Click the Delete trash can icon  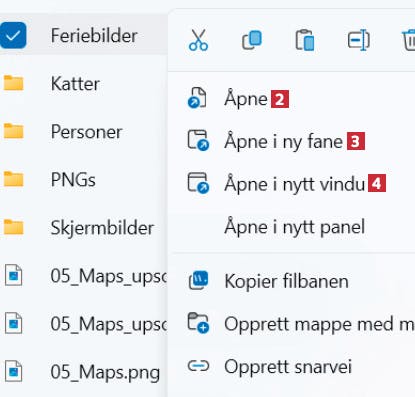pyautogui.click(x=409, y=40)
